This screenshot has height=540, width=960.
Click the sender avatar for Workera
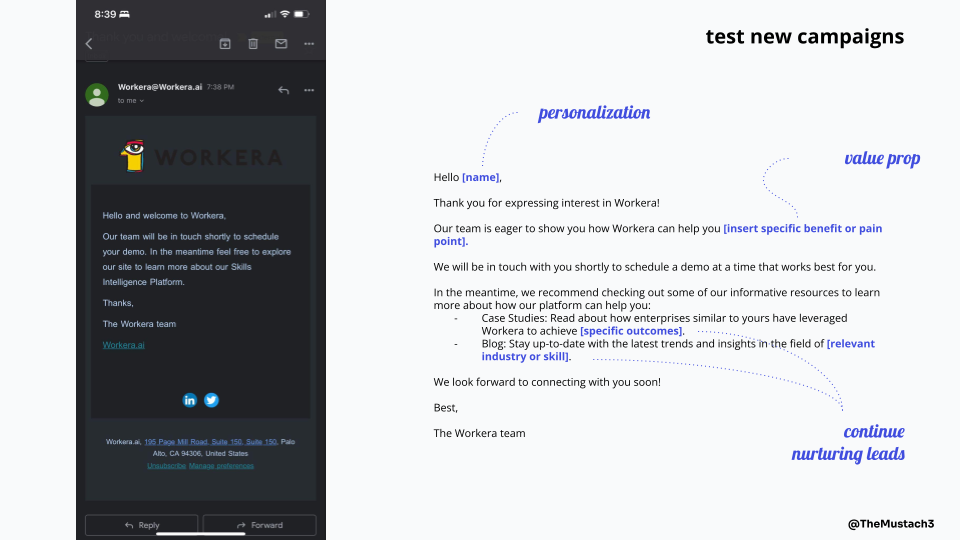pyautogui.click(x=97, y=94)
